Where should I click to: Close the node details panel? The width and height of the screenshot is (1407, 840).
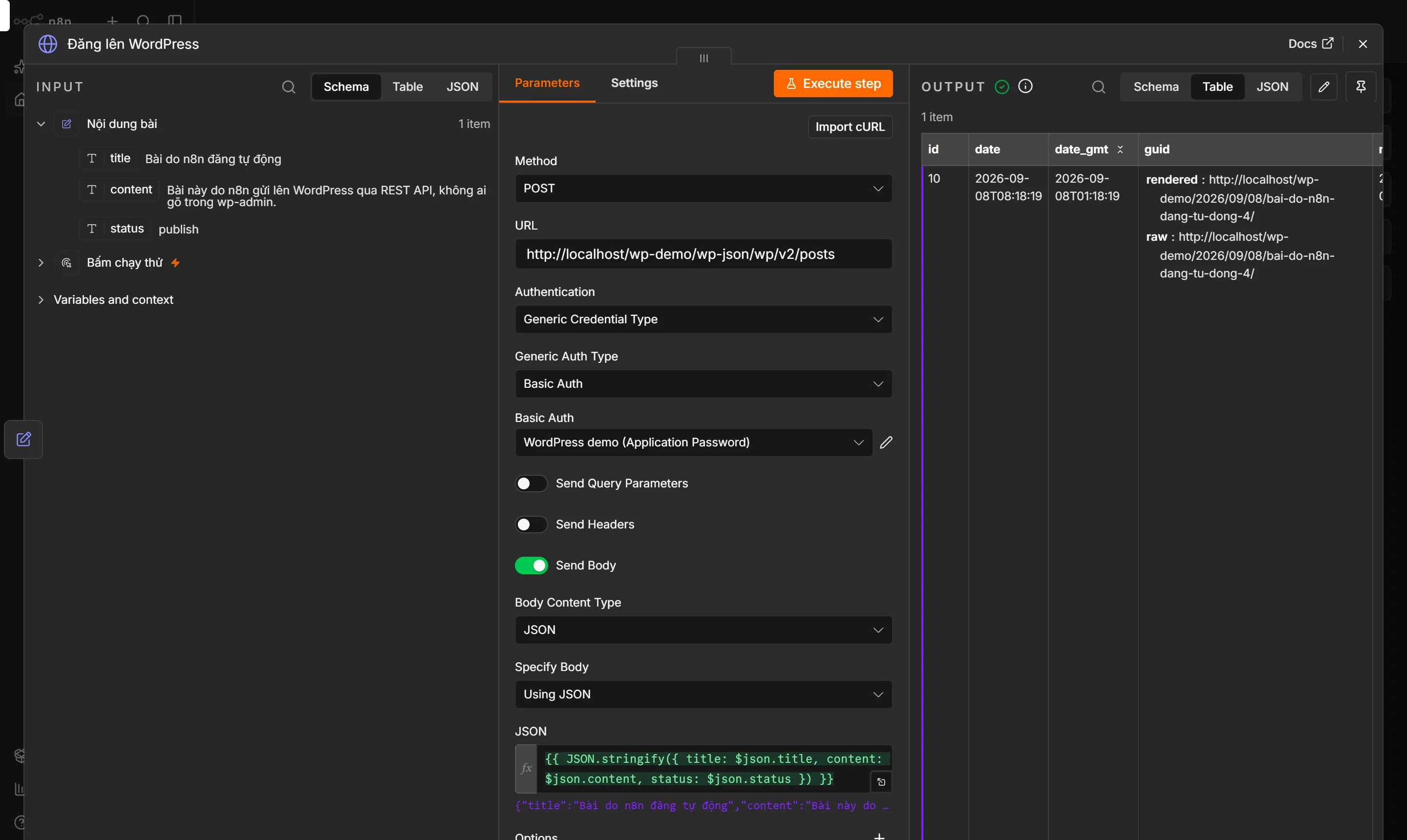click(x=1362, y=43)
